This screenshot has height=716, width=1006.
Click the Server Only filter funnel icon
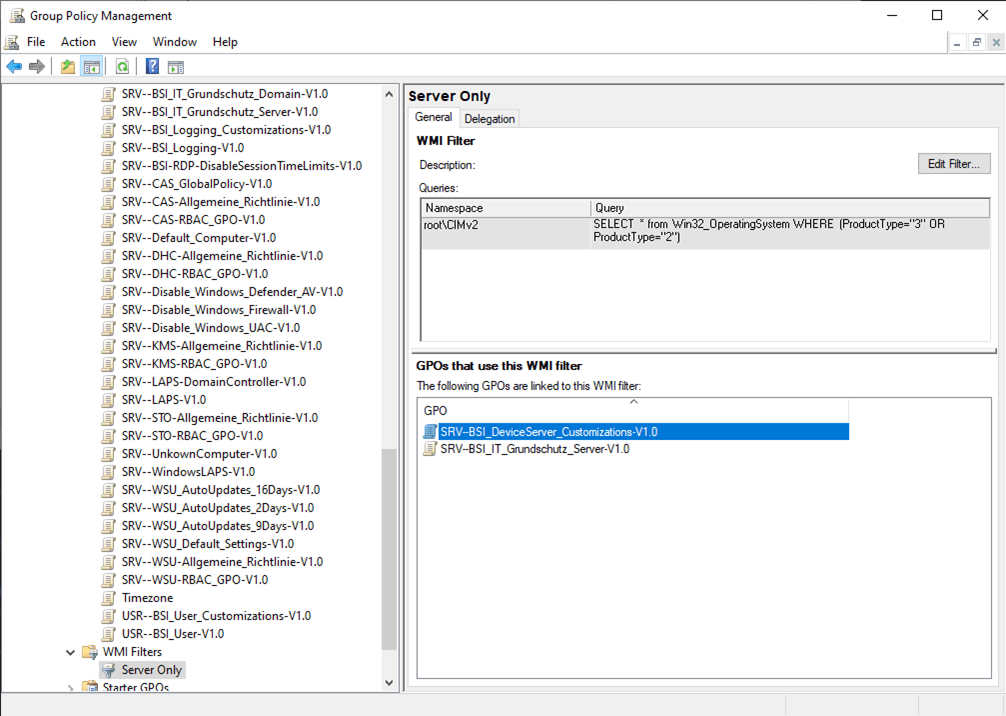pyautogui.click(x=110, y=670)
